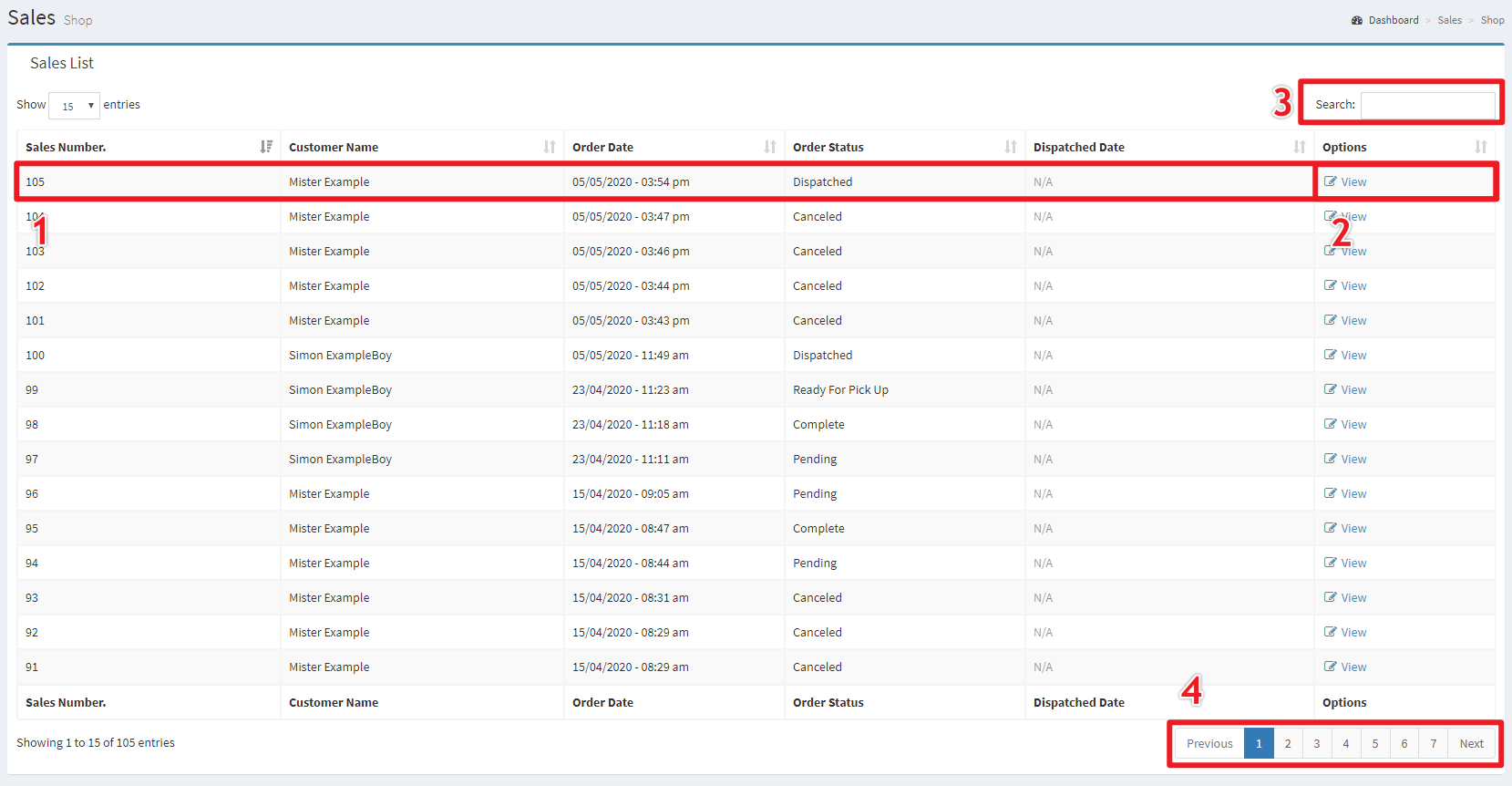
Task: Select page 4 in the pagination
Action: [1346, 744]
